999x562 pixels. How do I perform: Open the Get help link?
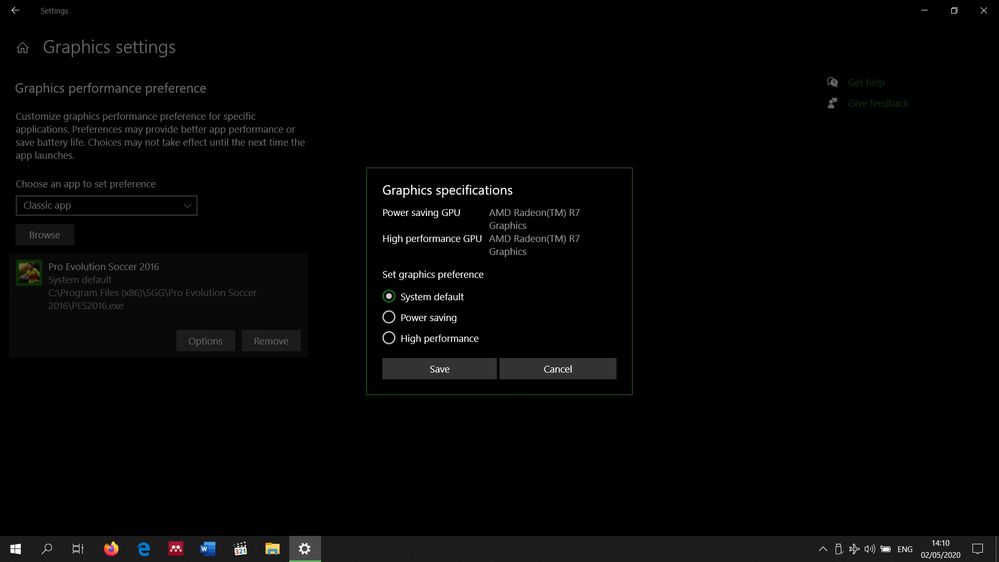click(x=866, y=82)
